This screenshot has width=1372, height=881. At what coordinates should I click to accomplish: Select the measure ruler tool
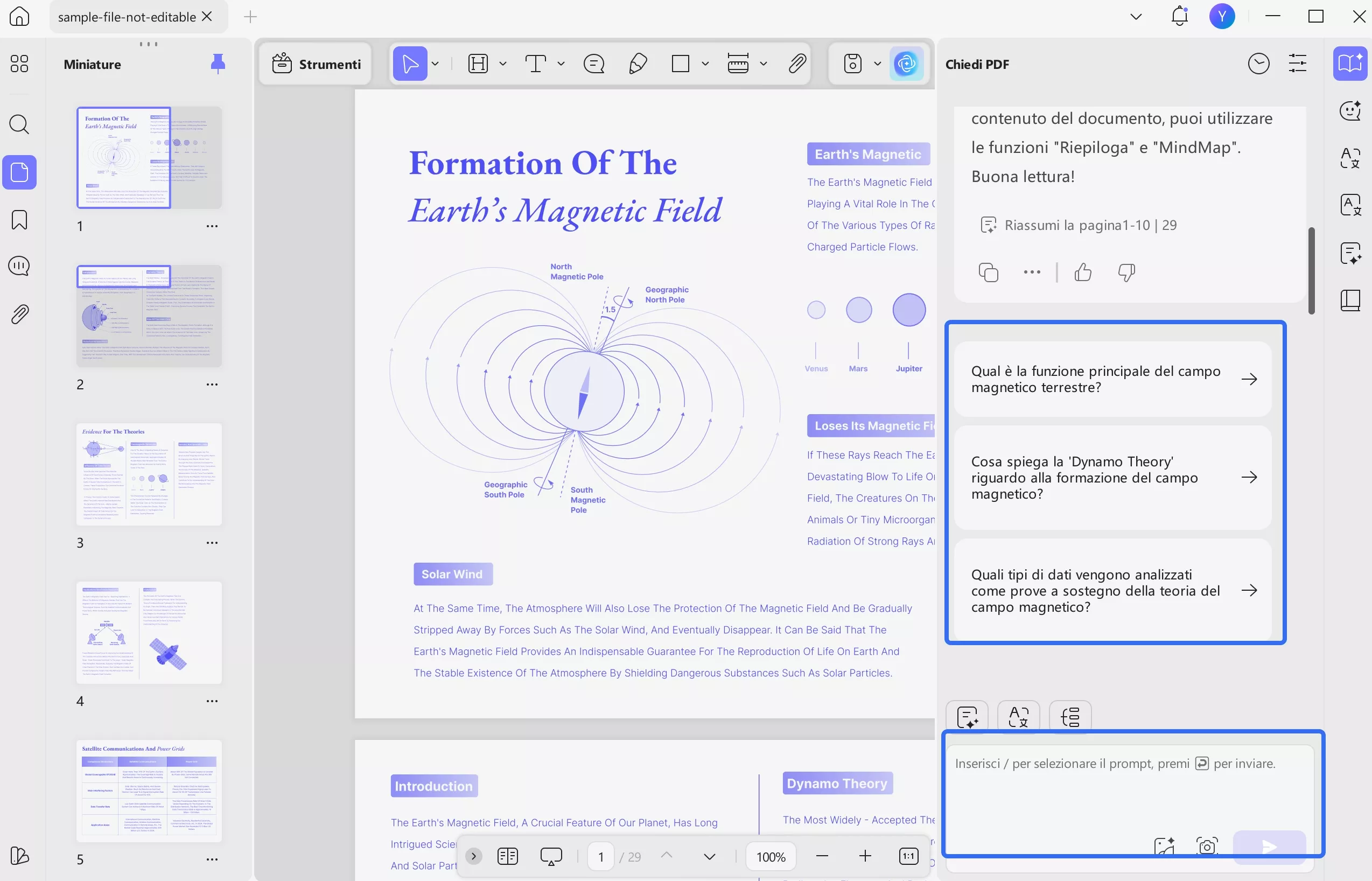(x=738, y=64)
